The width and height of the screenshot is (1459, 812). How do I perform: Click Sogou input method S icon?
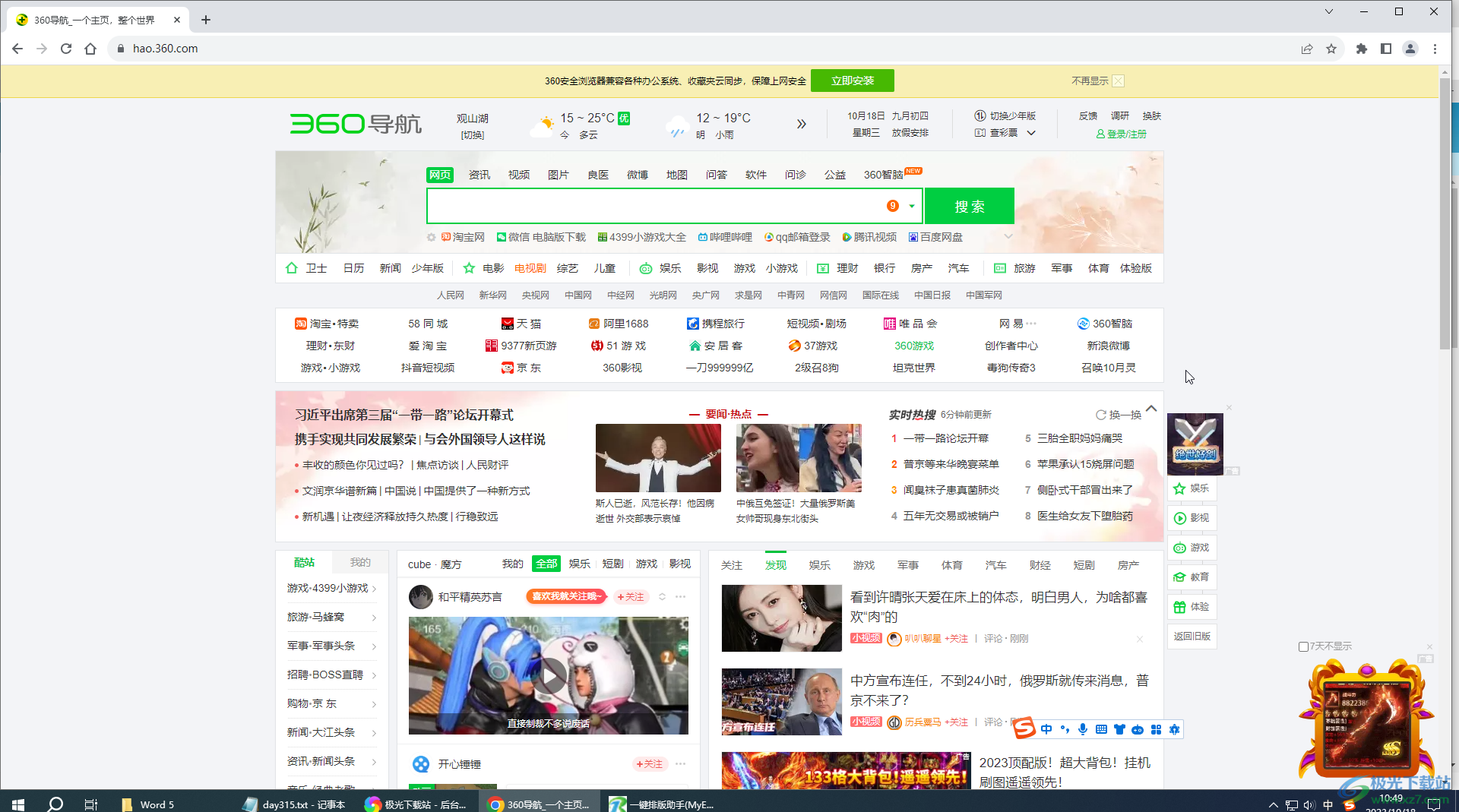[x=1024, y=728]
